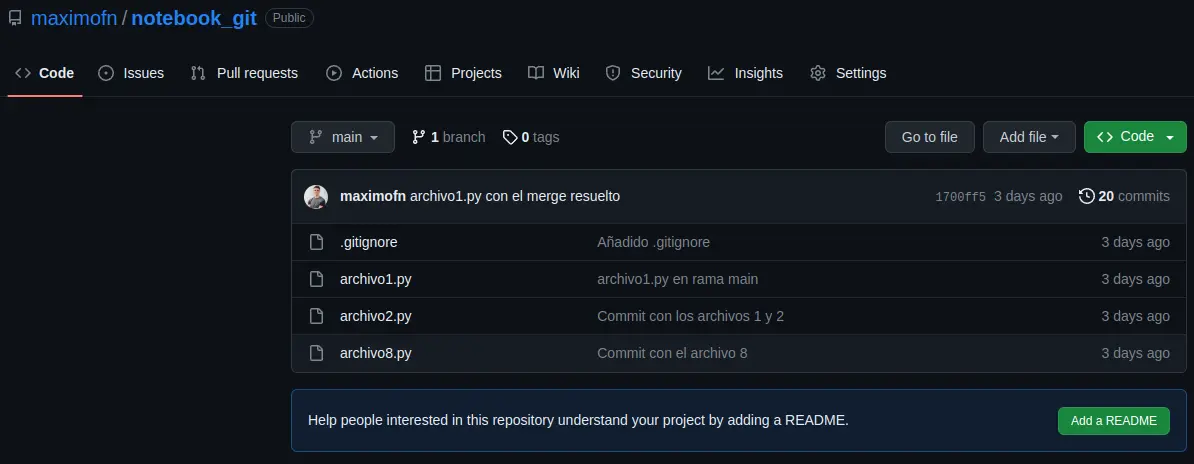Open the Projects tab
The image size is (1194, 464).
click(x=463, y=73)
